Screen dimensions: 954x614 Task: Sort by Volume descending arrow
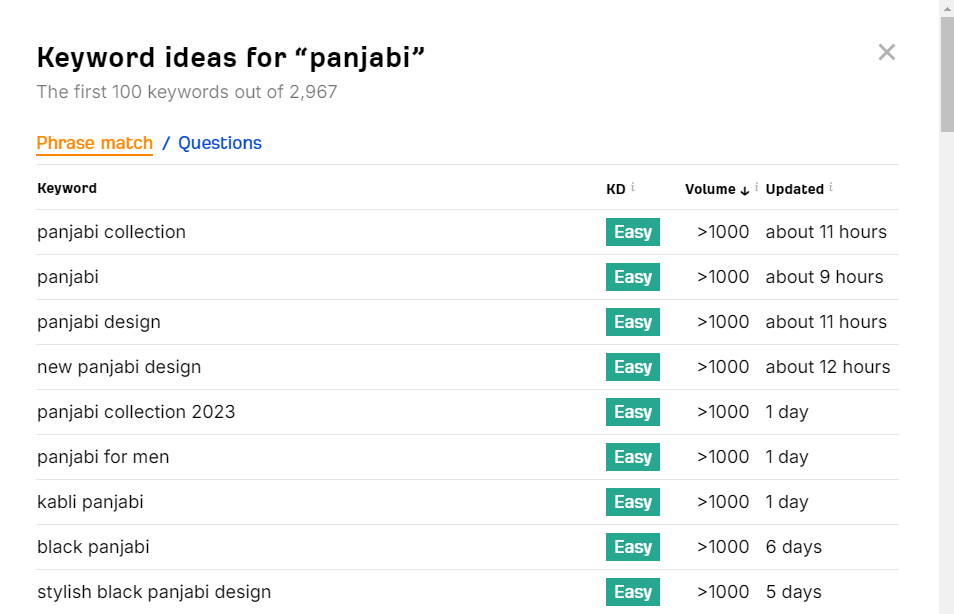pos(745,189)
